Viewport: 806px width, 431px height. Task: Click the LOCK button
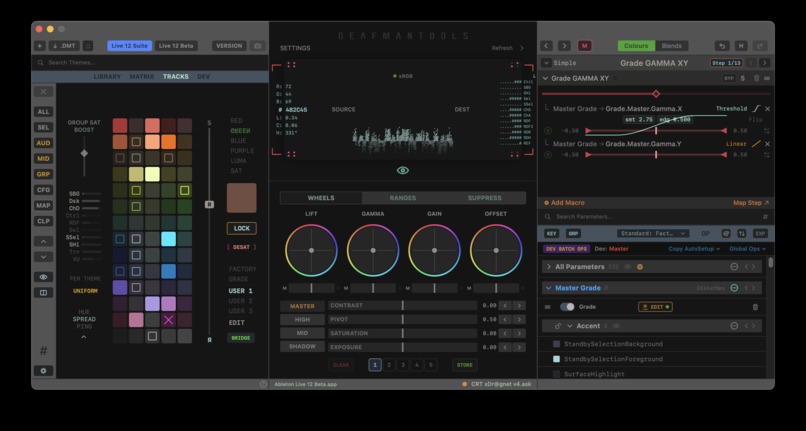(x=242, y=228)
